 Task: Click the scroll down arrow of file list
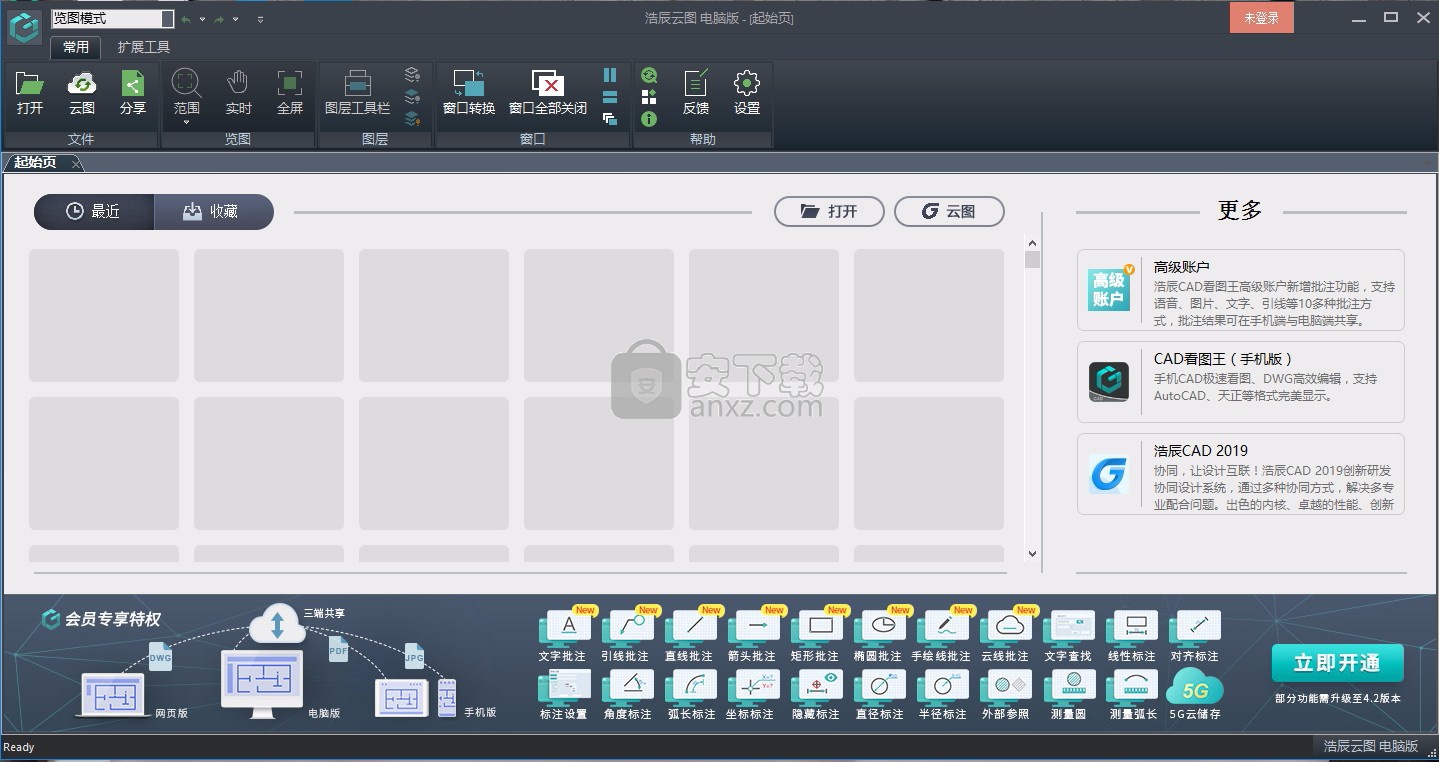[x=1032, y=553]
